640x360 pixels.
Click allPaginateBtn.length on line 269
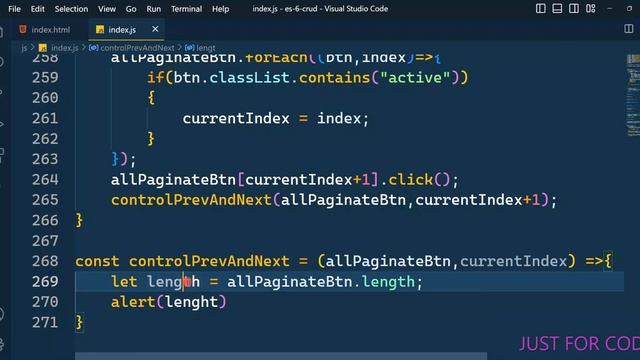(x=321, y=282)
